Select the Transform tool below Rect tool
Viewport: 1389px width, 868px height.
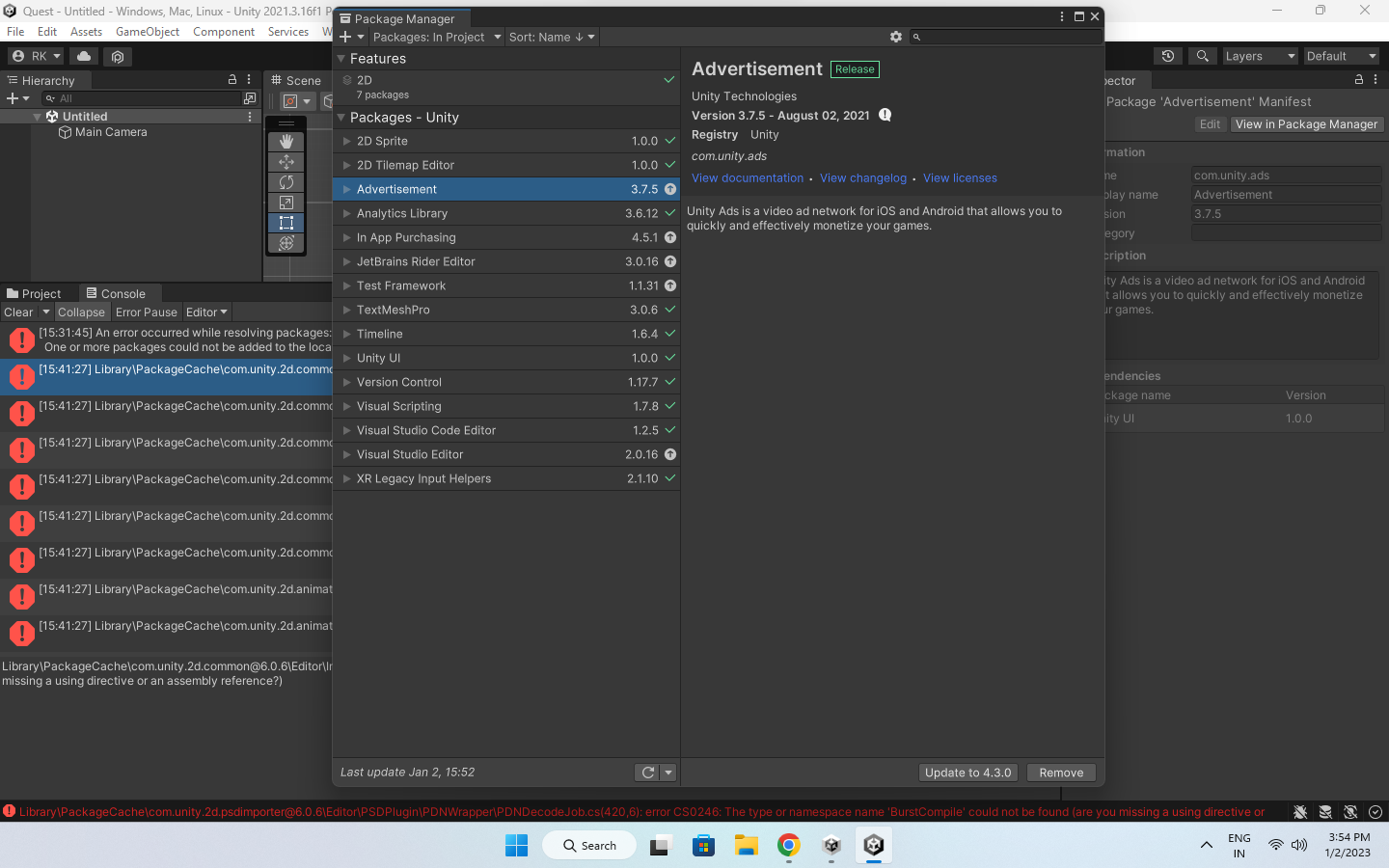click(x=286, y=243)
